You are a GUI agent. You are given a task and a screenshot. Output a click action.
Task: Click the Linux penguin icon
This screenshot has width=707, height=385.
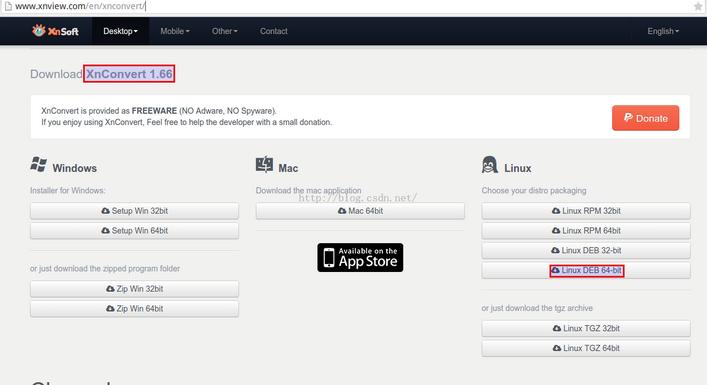(x=490, y=165)
